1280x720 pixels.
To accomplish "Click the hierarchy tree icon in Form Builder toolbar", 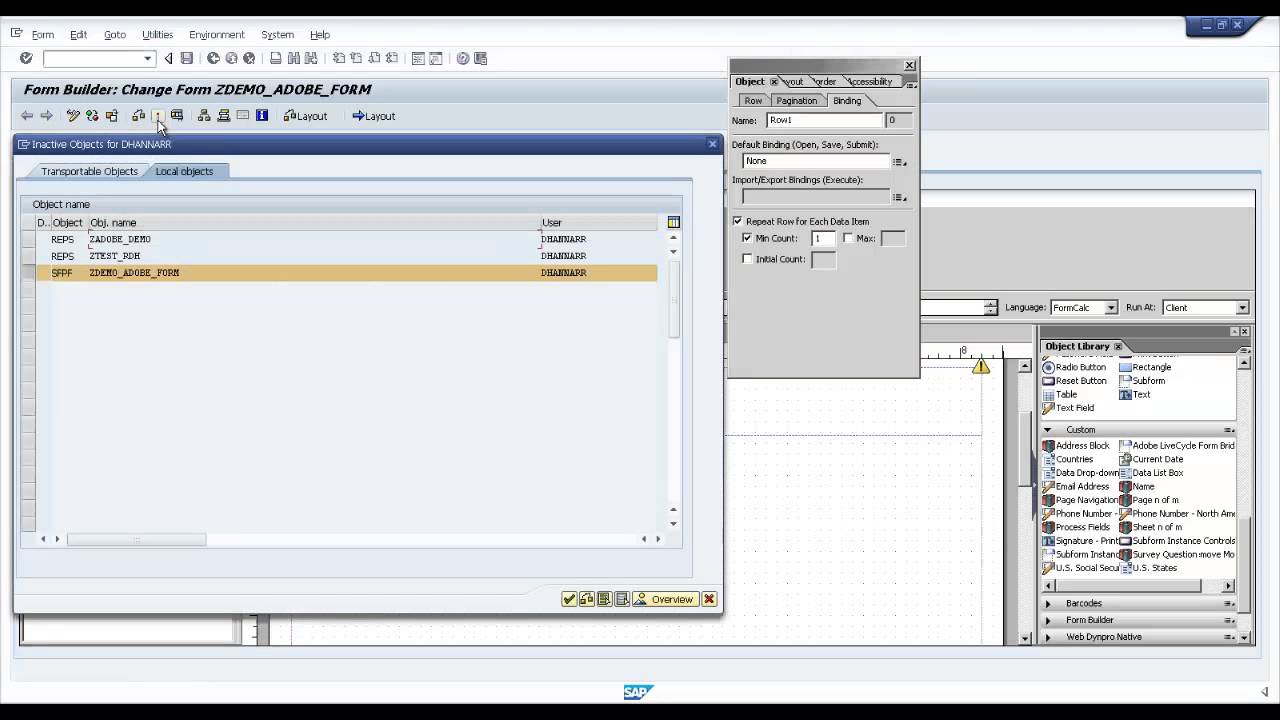I will pyautogui.click(x=204, y=116).
